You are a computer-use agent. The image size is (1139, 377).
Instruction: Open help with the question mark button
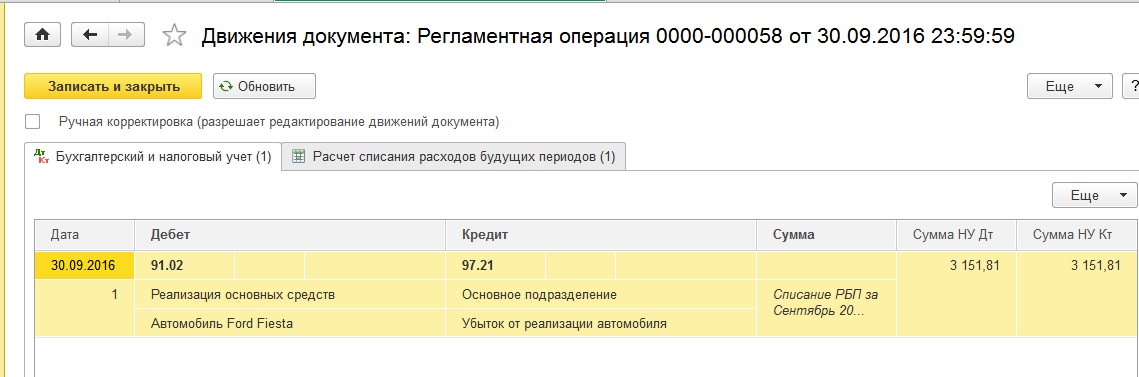coord(1131,86)
